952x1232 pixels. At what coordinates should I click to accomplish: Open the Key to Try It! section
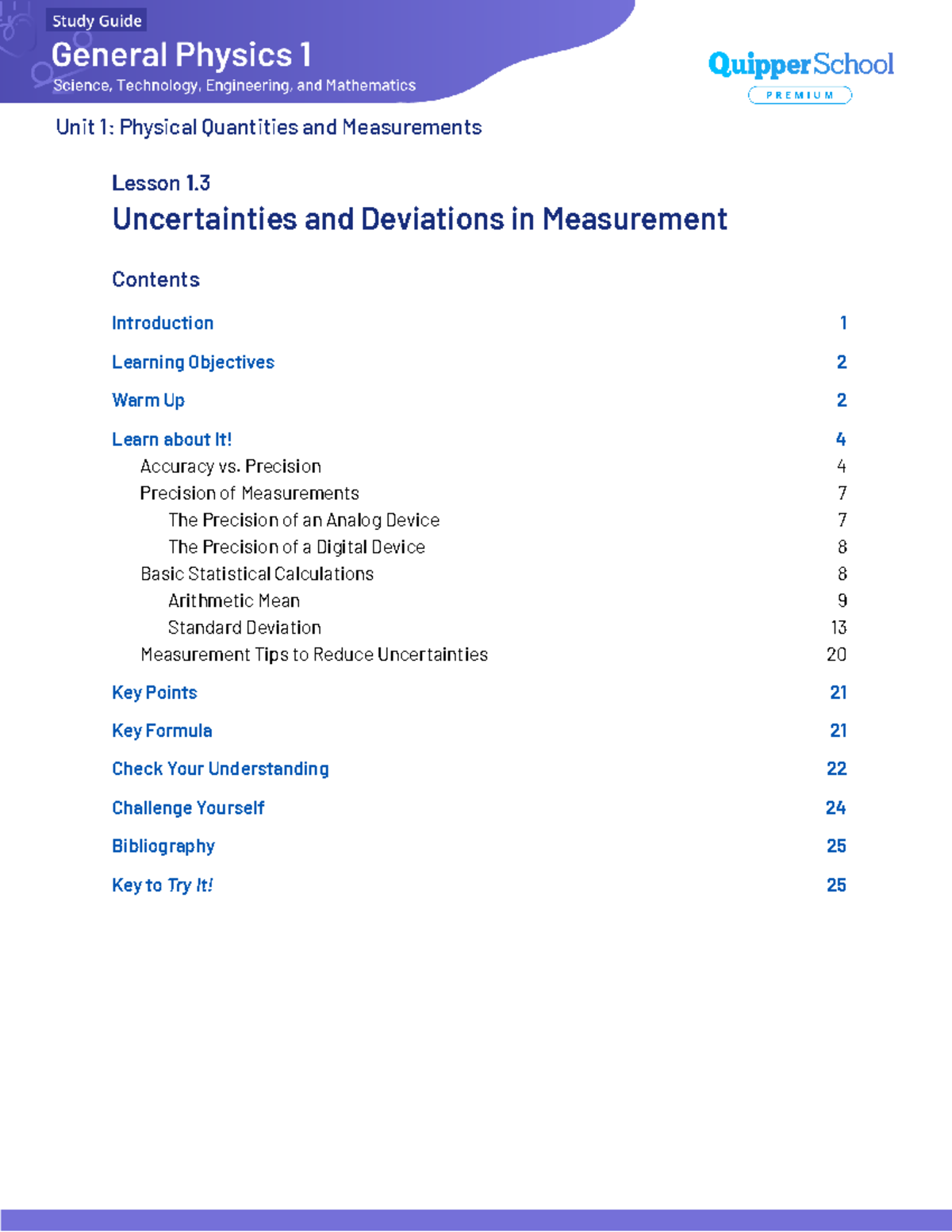point(163,885)
